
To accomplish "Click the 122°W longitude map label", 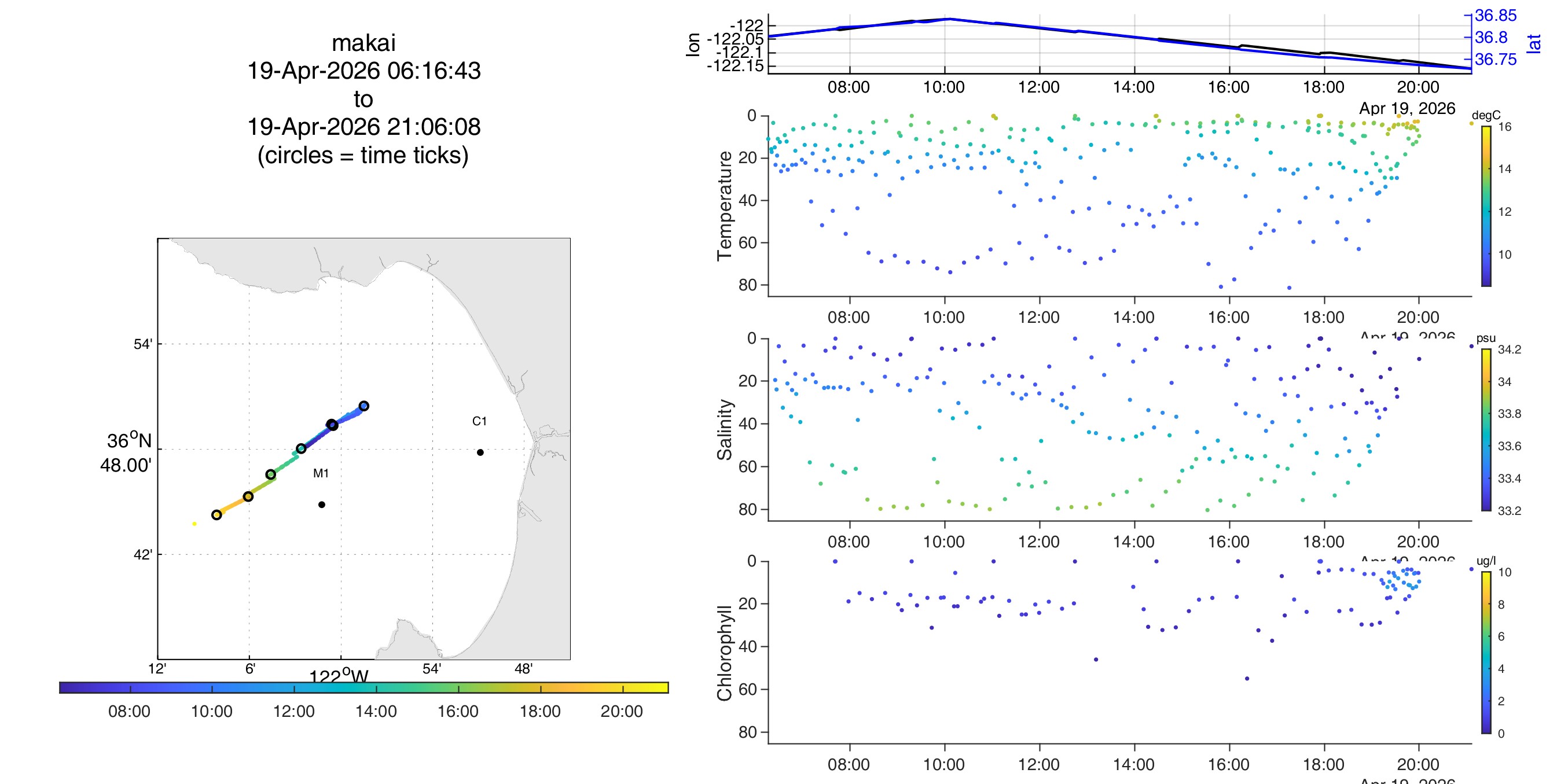I will point(339,676).
